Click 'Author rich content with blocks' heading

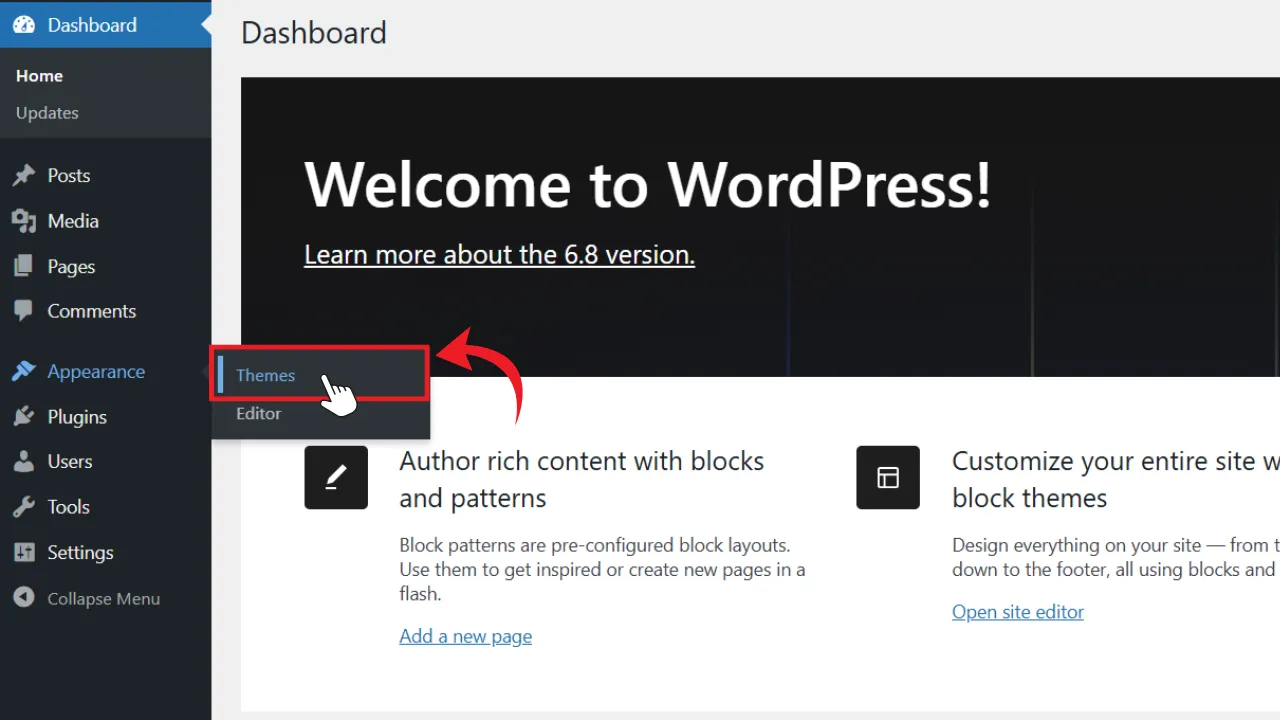[x=582, y=479]
